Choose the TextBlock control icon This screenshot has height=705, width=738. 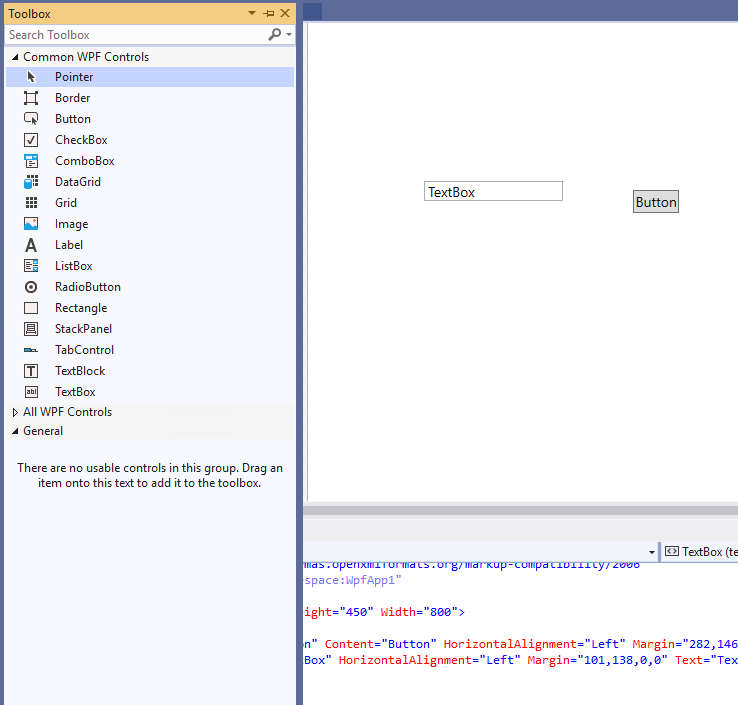pos(31,371)
